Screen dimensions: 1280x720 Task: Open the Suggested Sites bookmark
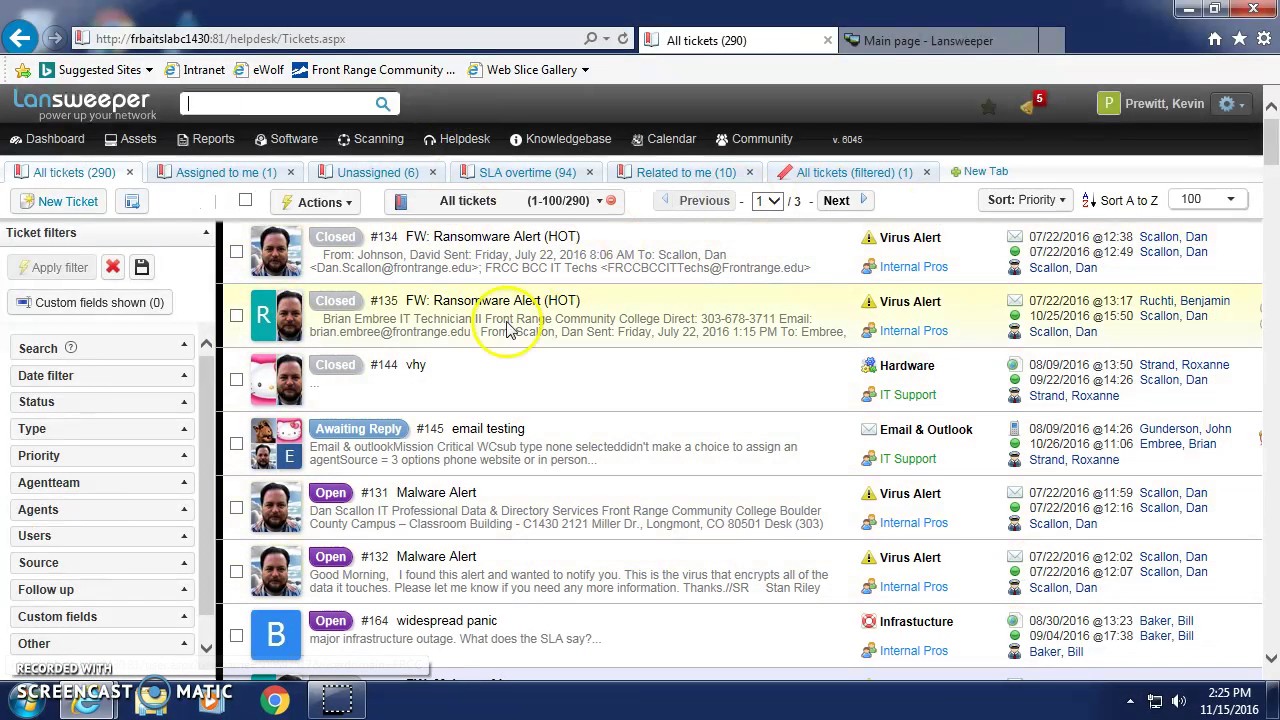95,70
